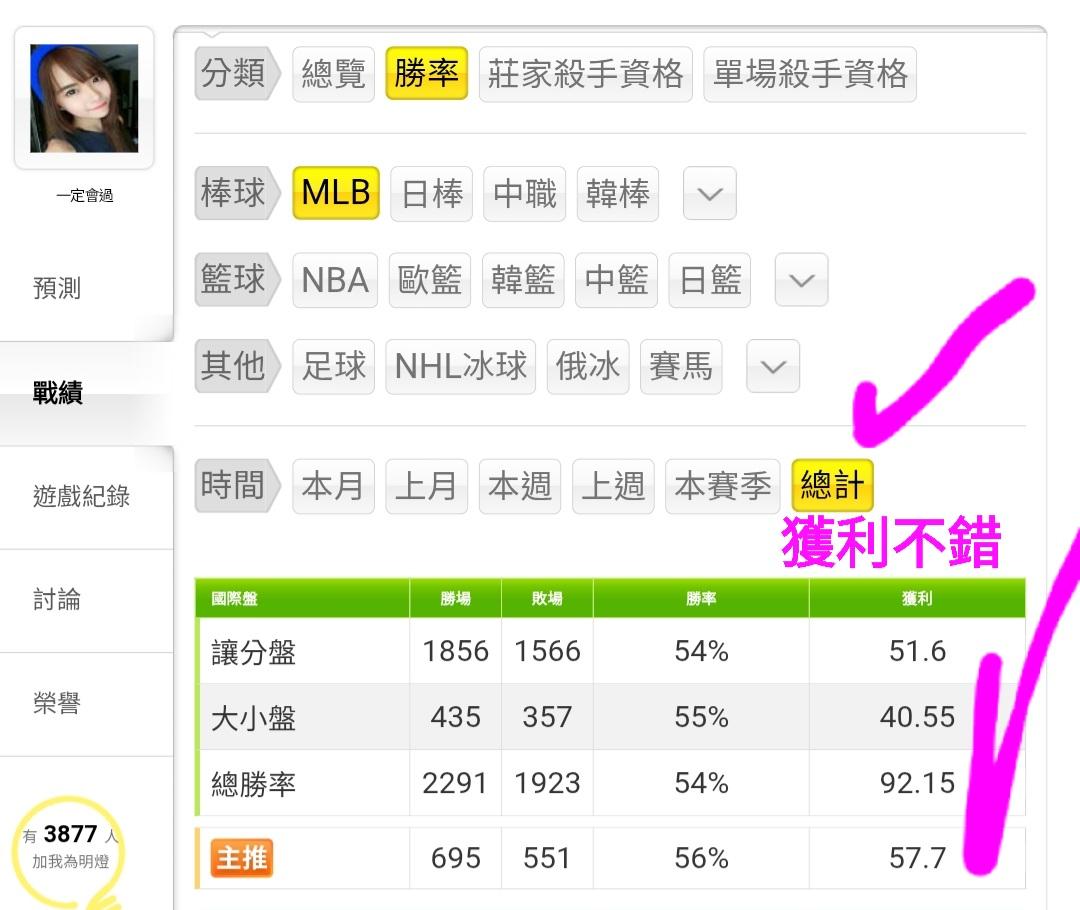
Task: Click the 分類 row label
Action: tap(238, 74)
